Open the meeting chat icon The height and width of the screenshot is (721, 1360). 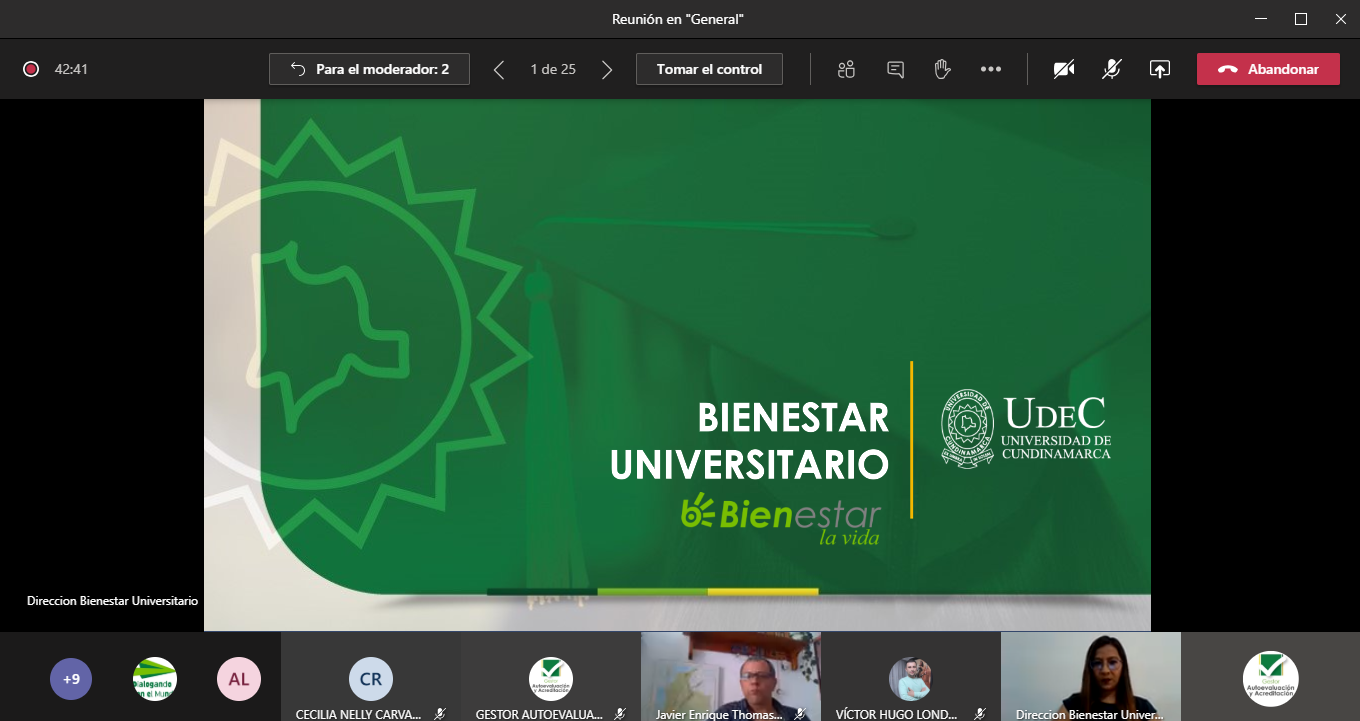[x=895, y=69]
